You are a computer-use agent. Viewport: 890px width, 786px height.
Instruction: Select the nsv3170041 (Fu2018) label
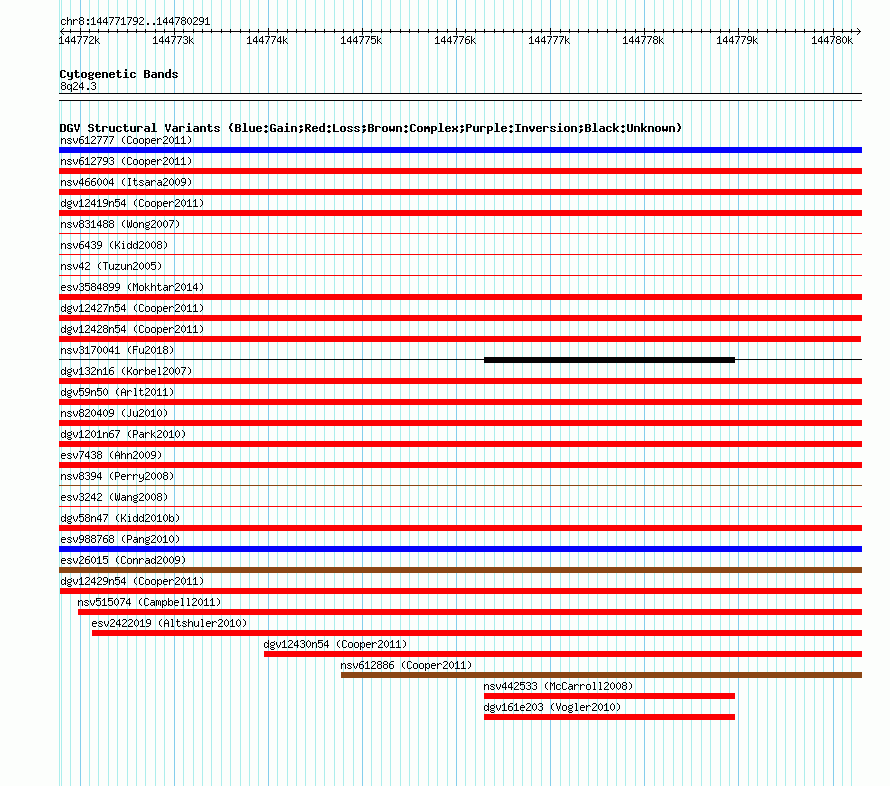tap(117, 350)
